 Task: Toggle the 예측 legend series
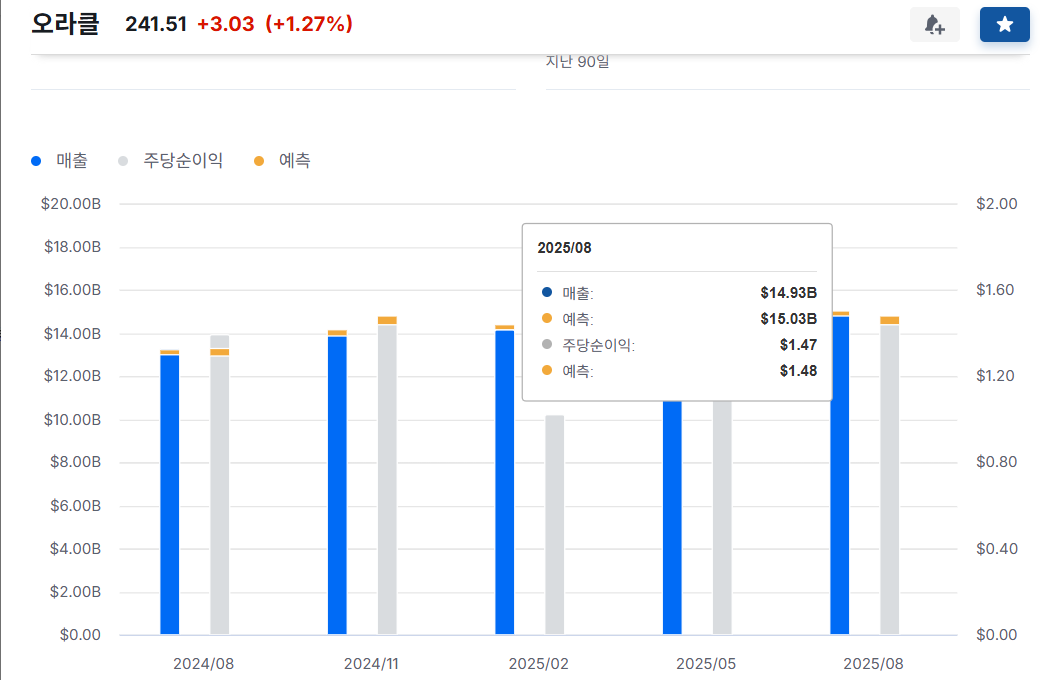pos(282,161)
